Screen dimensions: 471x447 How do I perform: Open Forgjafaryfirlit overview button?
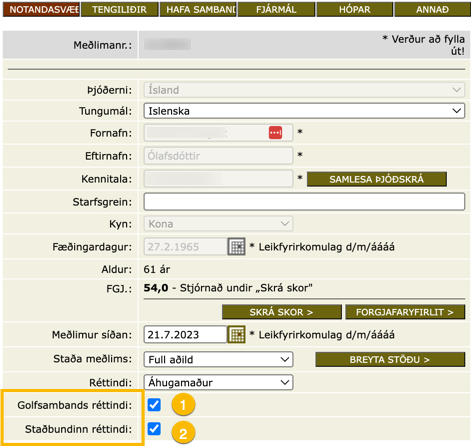pos(405,312)
